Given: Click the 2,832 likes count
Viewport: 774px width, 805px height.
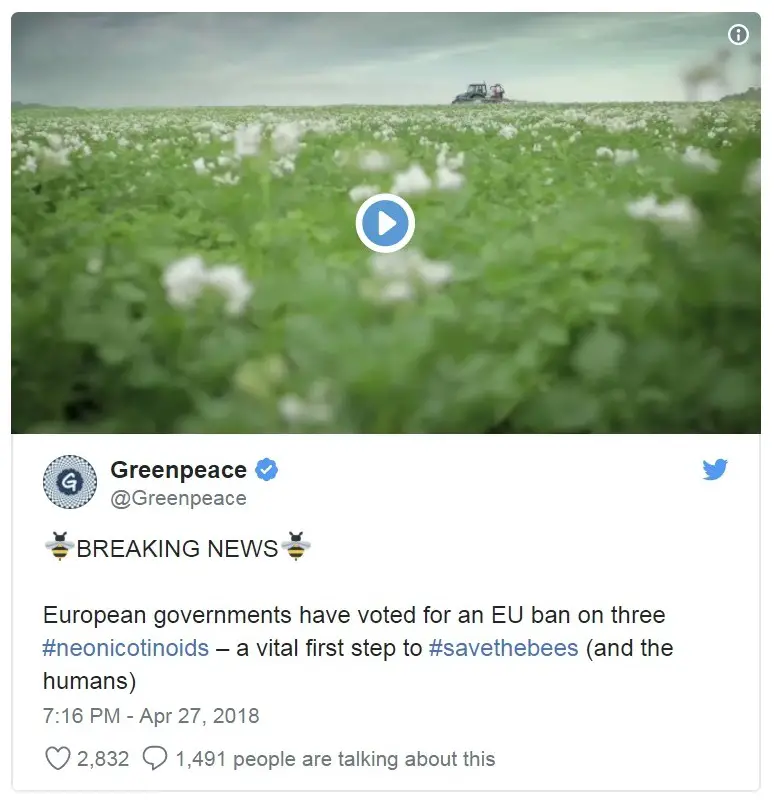Looking at the screenshot, I should 103,759.
